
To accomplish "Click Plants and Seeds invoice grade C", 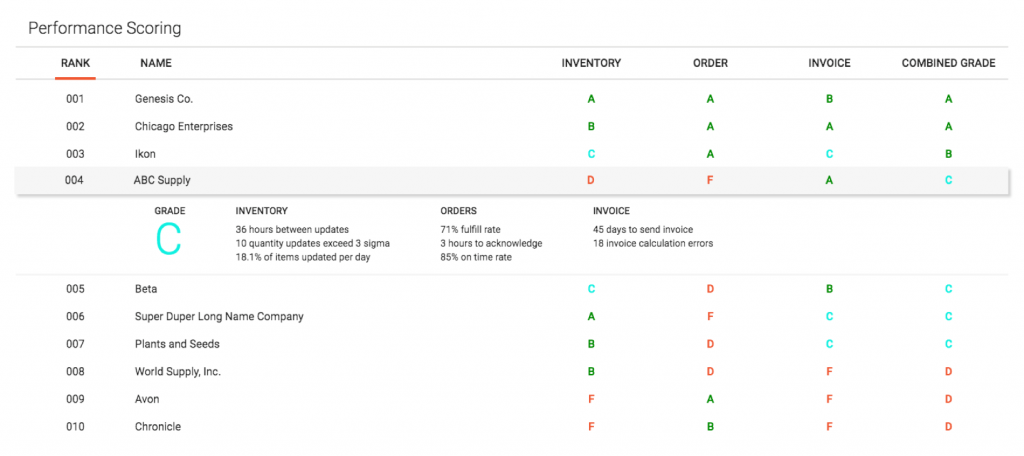I will pos(829,344).
